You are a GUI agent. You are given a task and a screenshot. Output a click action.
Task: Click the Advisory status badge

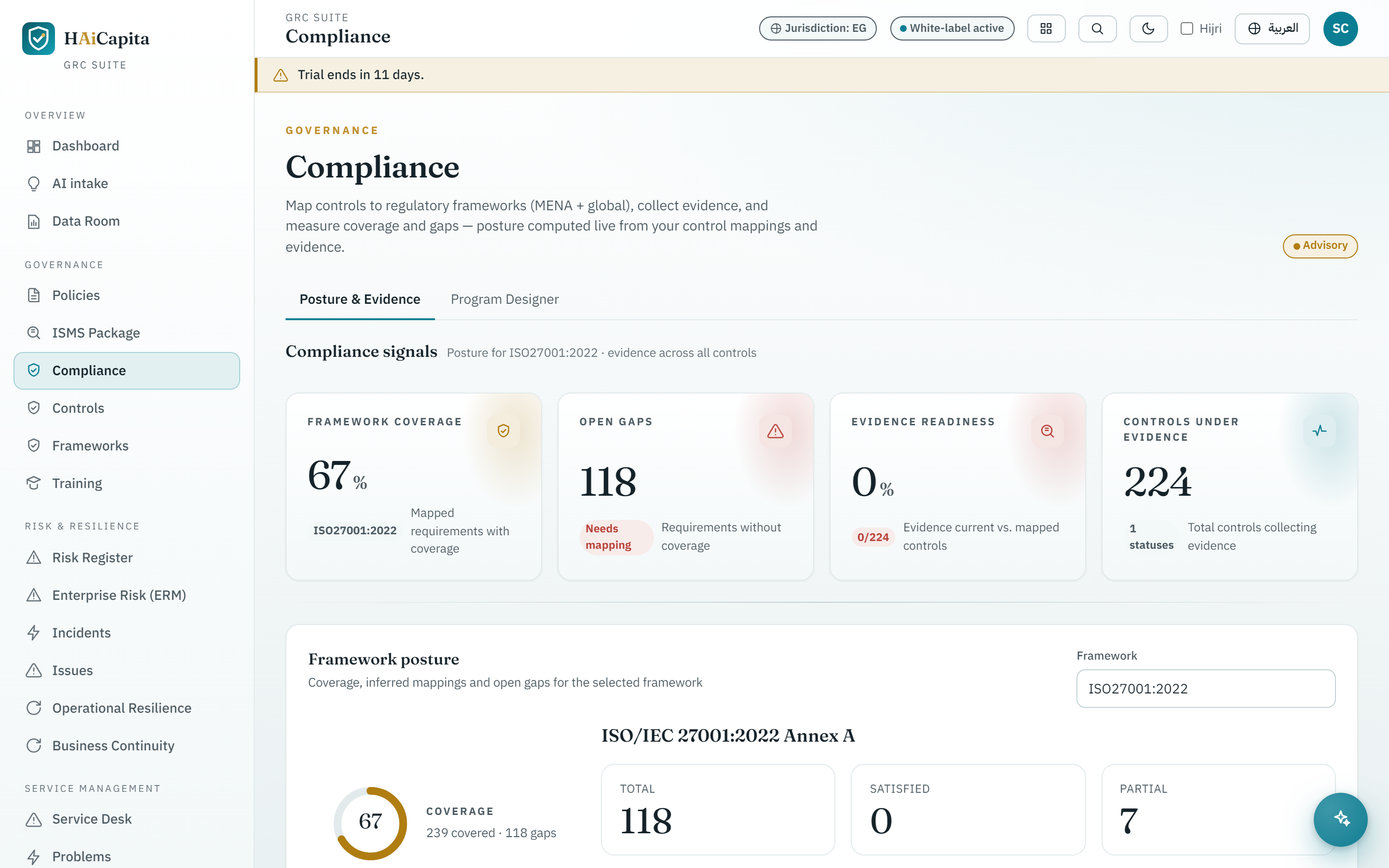pos(1320,246)
